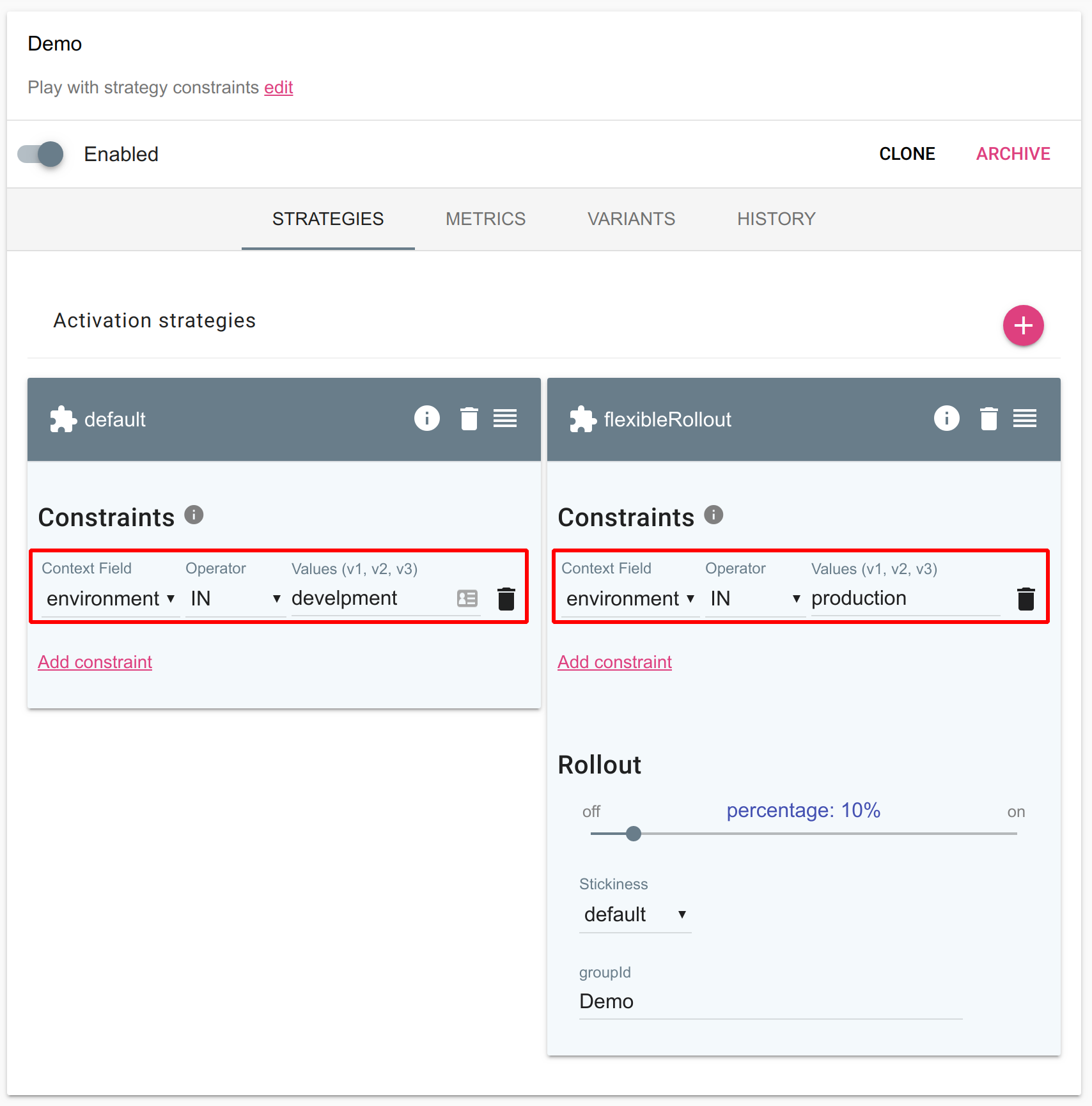Toggle the Enabled feature switch
Screen dimensions: 1092x1106
(41, 154)
